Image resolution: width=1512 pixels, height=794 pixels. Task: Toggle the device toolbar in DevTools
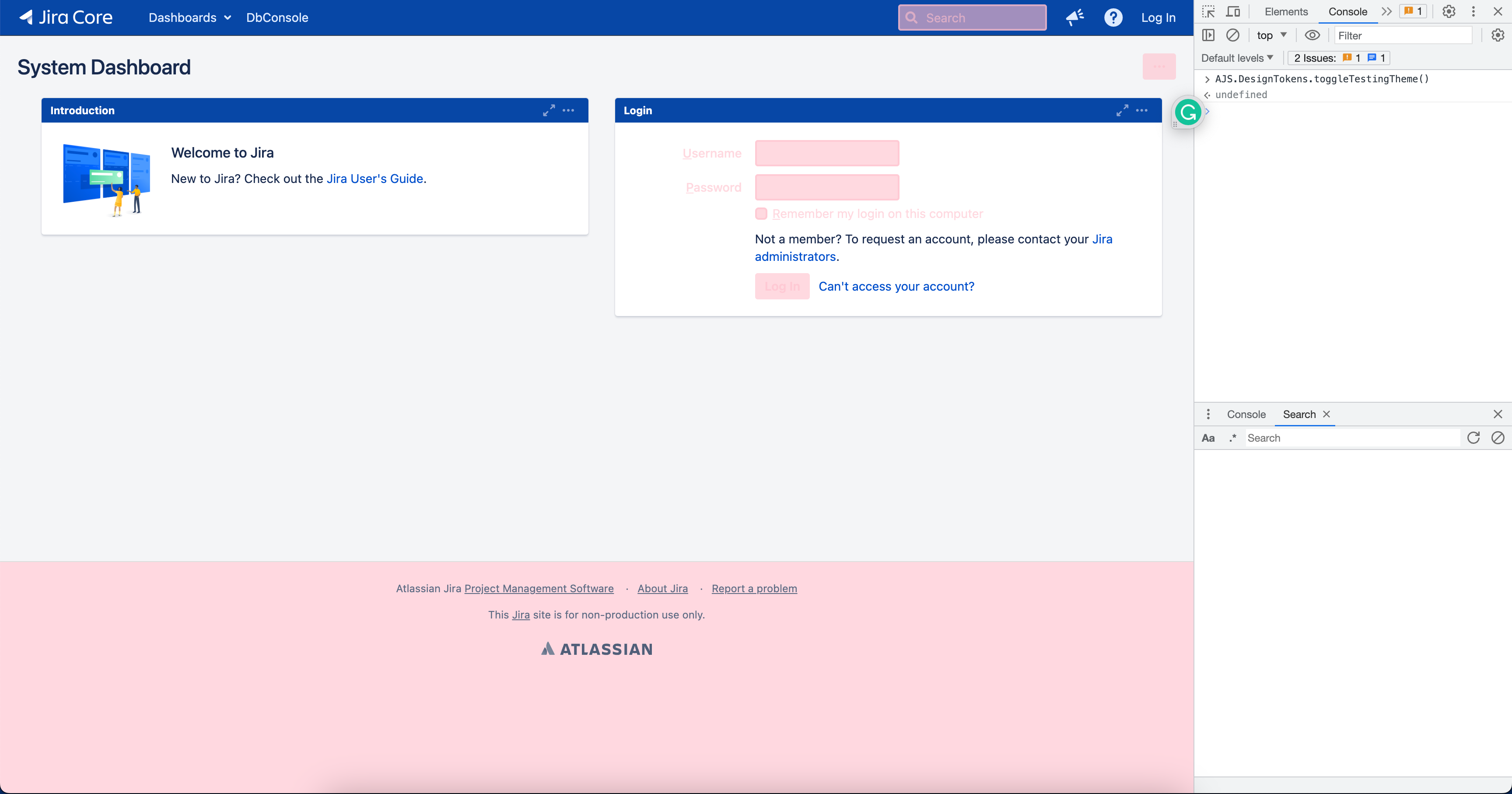[x=1233, y=11]
